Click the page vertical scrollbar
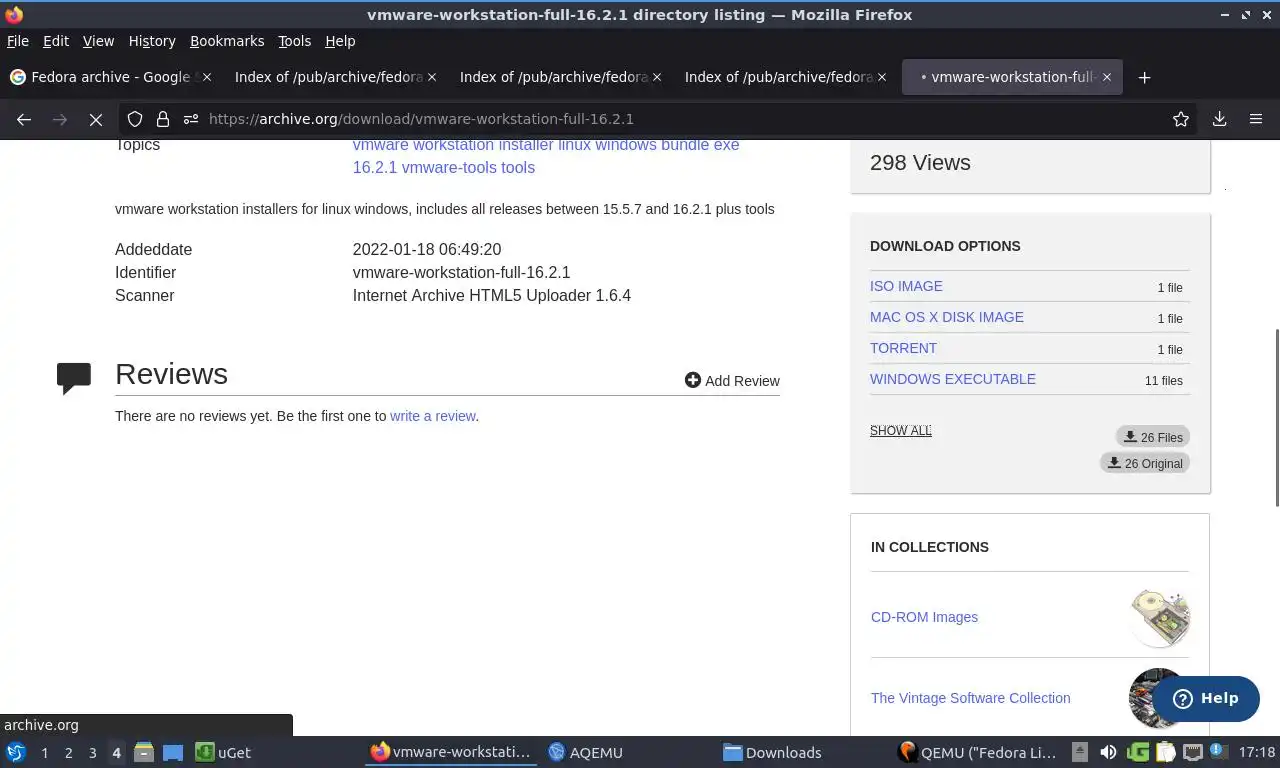Image resolution: width=1280 pixels, height=768 pixels. point(1275,418)
